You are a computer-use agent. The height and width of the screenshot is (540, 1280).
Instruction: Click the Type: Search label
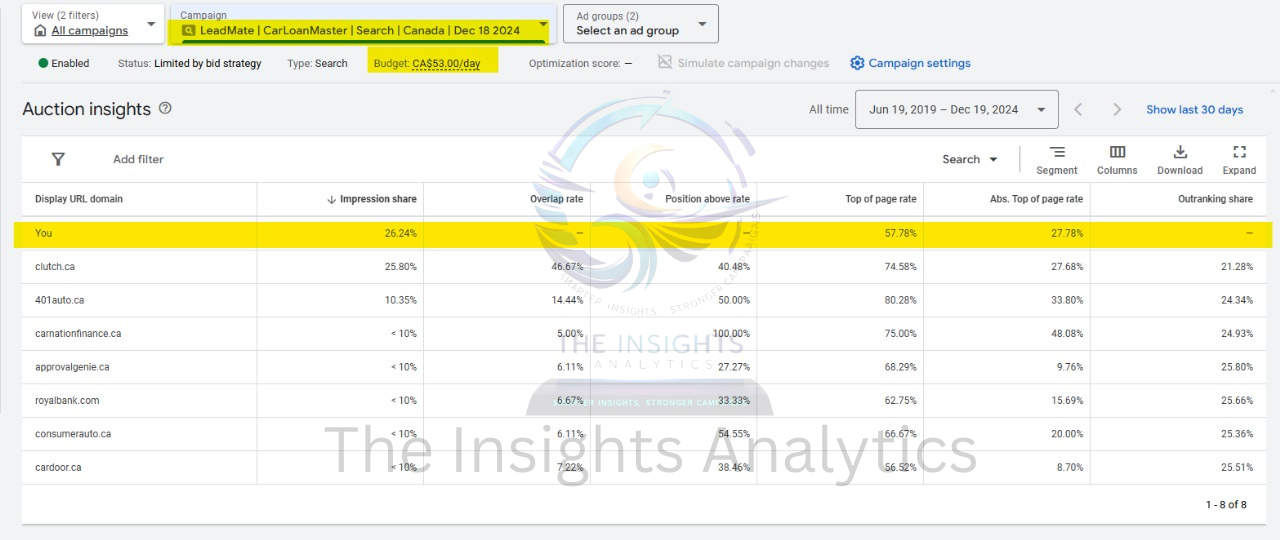317,63
